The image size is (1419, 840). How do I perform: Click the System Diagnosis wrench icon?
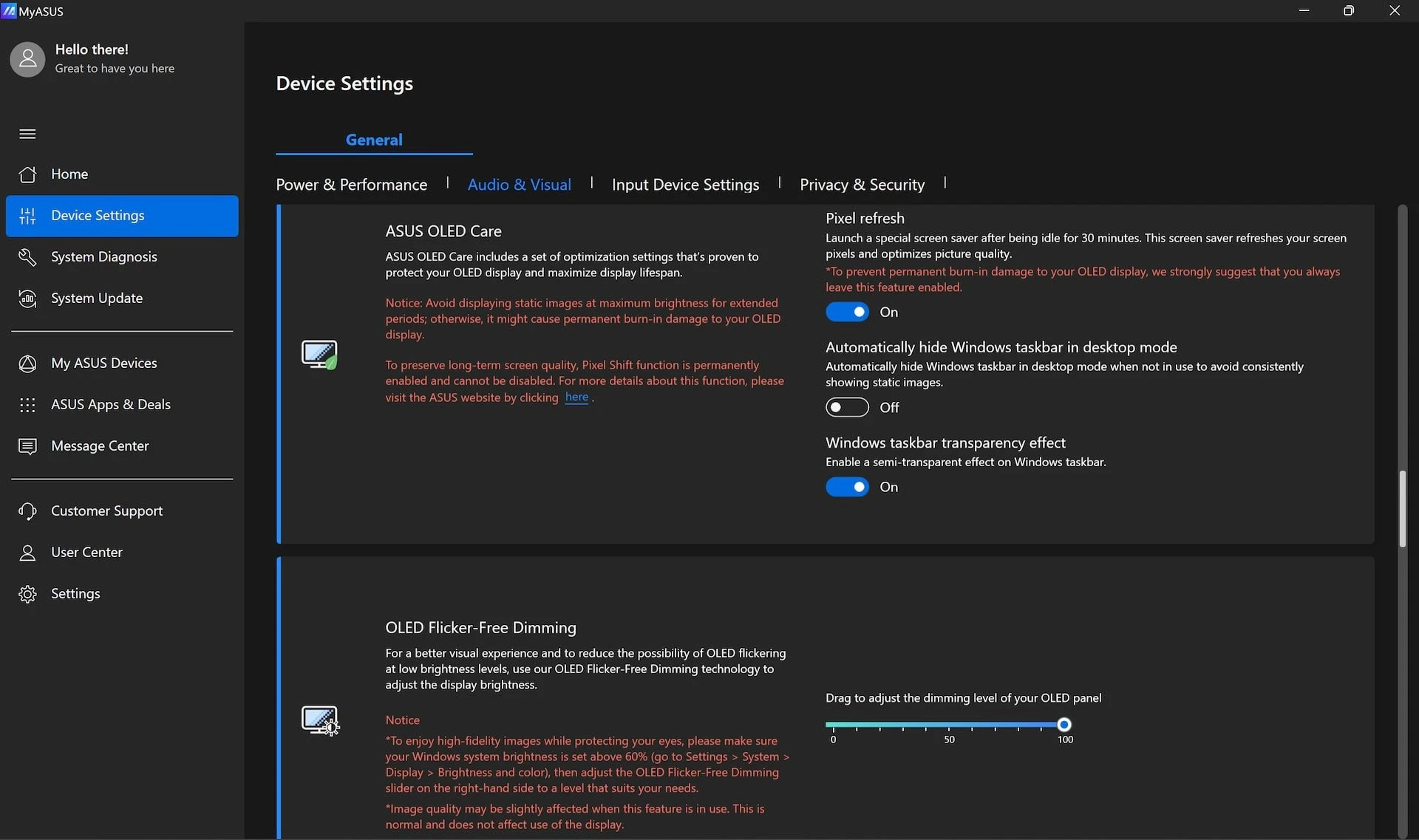(x=27, y=257)
